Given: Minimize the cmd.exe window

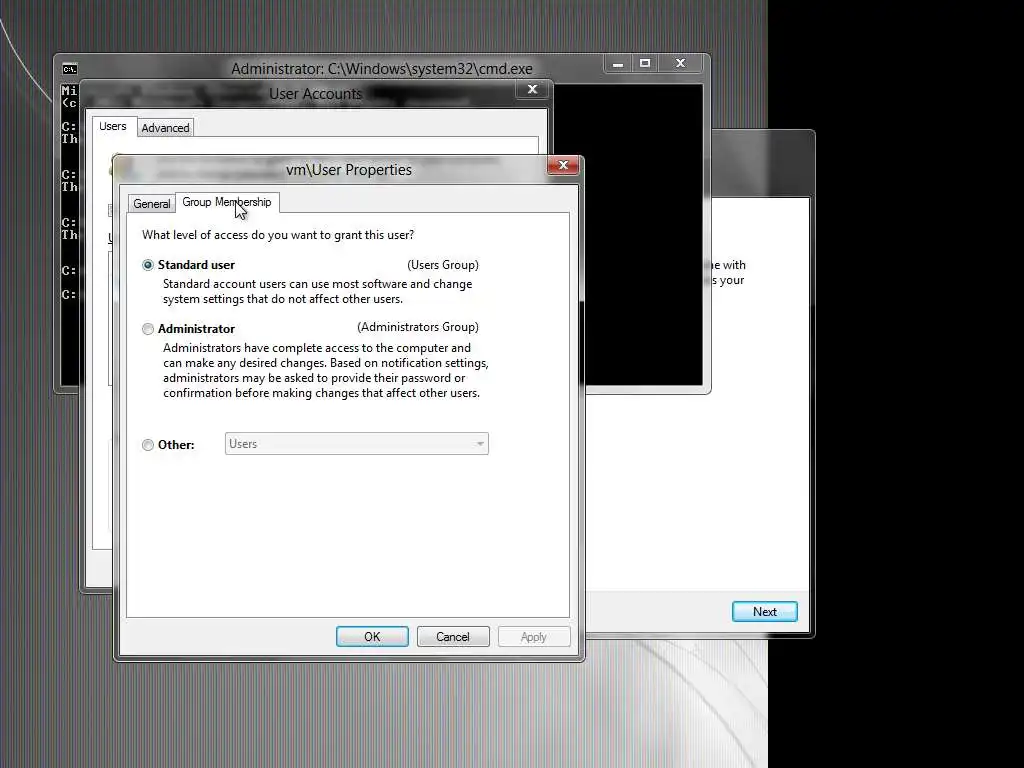Looking at the screenshot, I should point(618,63).
